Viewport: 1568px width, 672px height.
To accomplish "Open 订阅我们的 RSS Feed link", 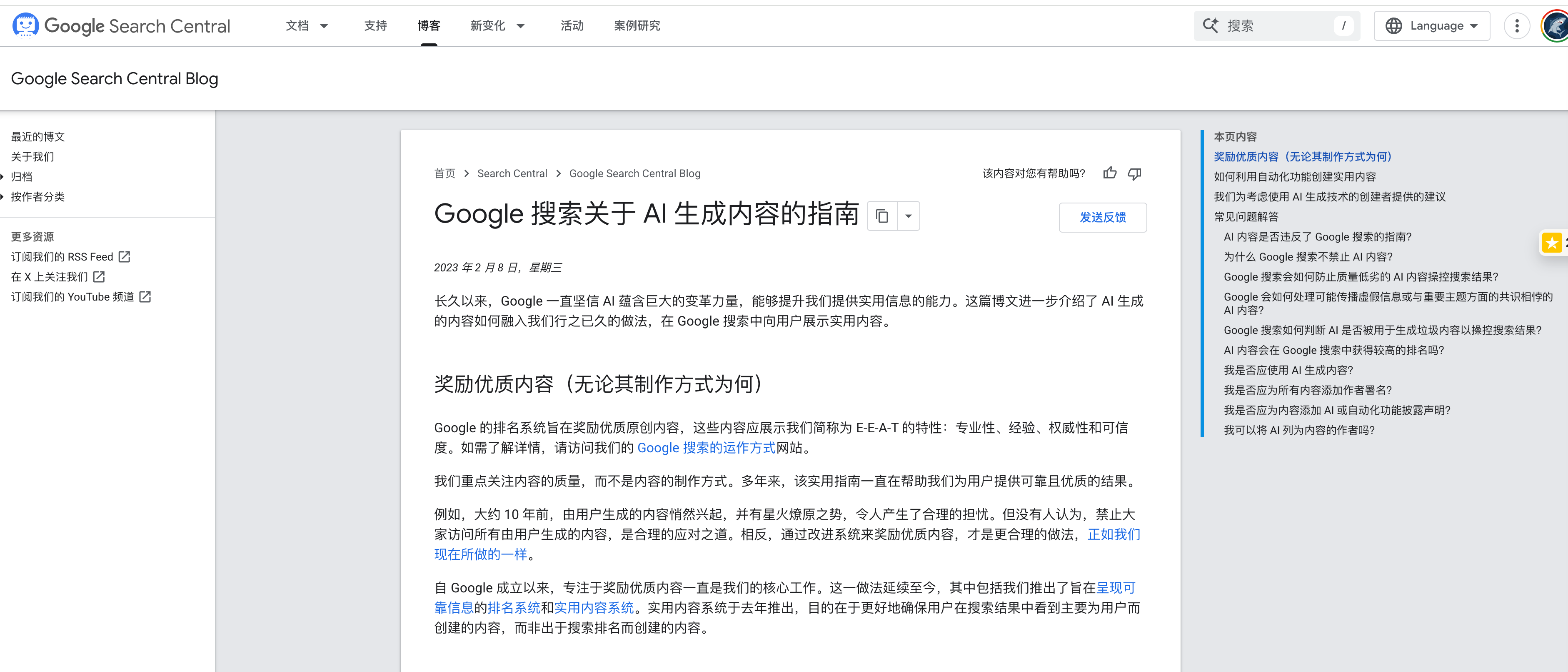I will click(62, 256).
